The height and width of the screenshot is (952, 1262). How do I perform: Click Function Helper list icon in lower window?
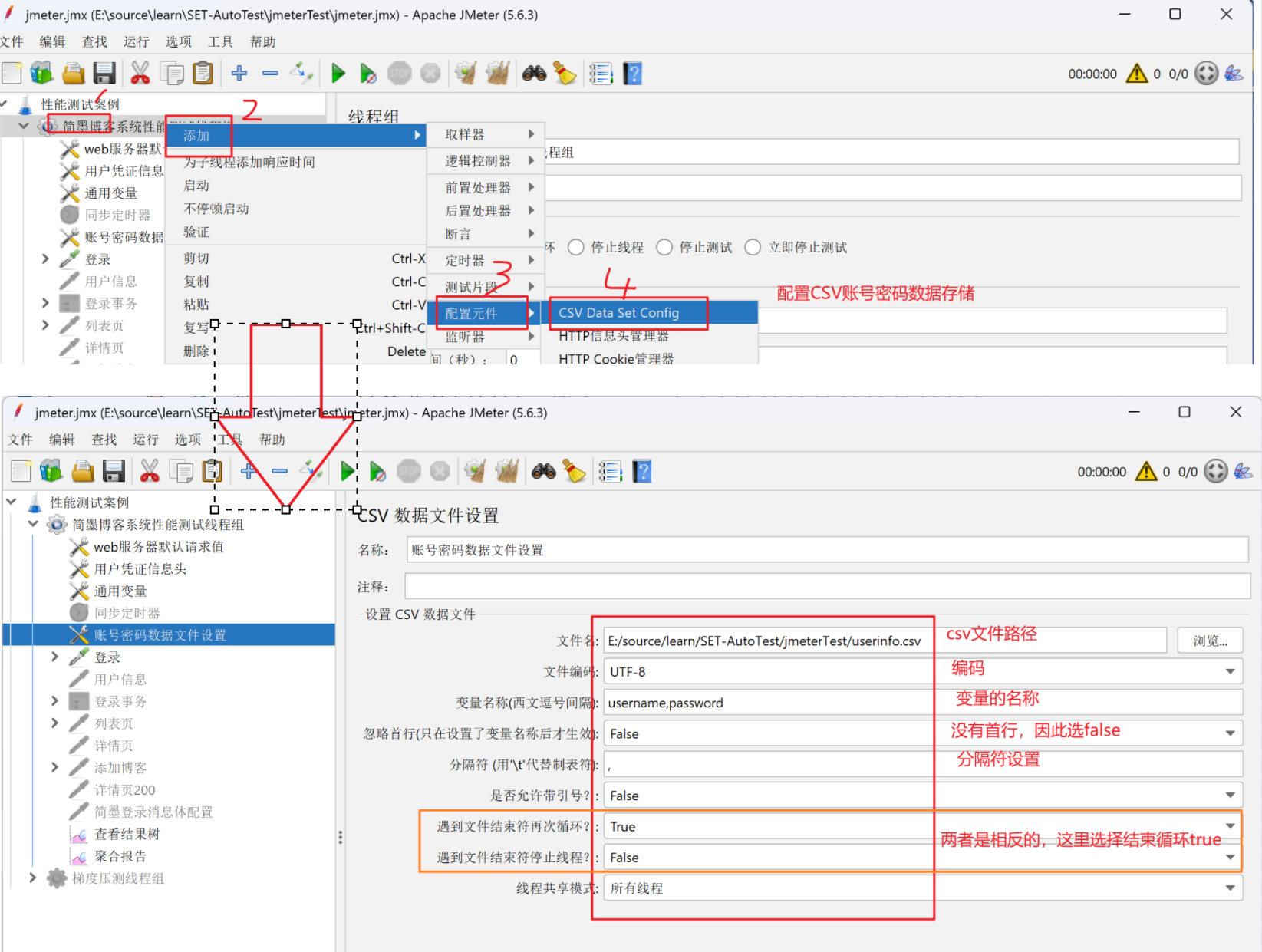pyautogui.click(x=610, y=471)
